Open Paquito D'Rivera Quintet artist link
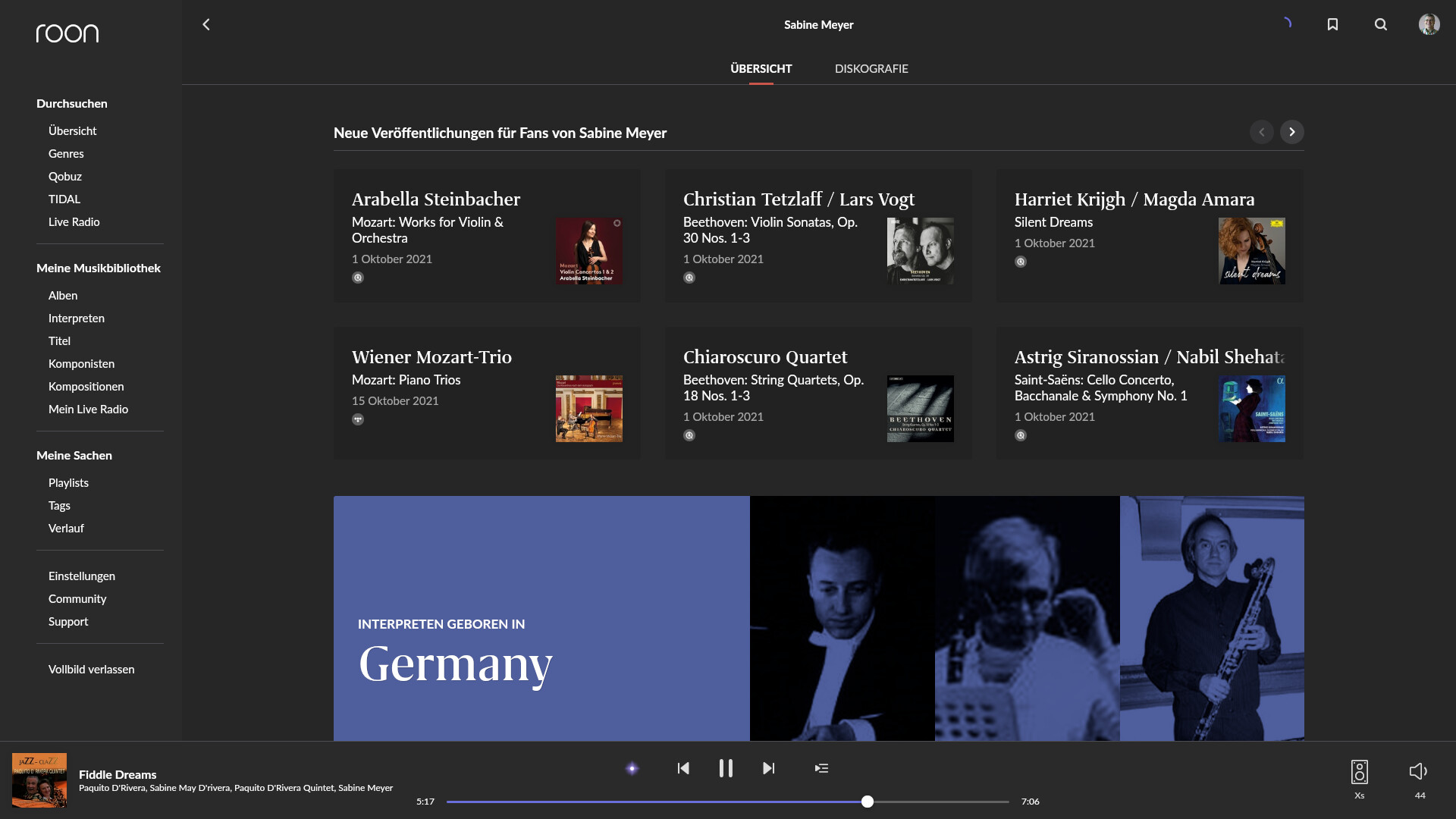The width and height of the screenshot is (1456, 819). pyautogui.click(x=284, y=788)
